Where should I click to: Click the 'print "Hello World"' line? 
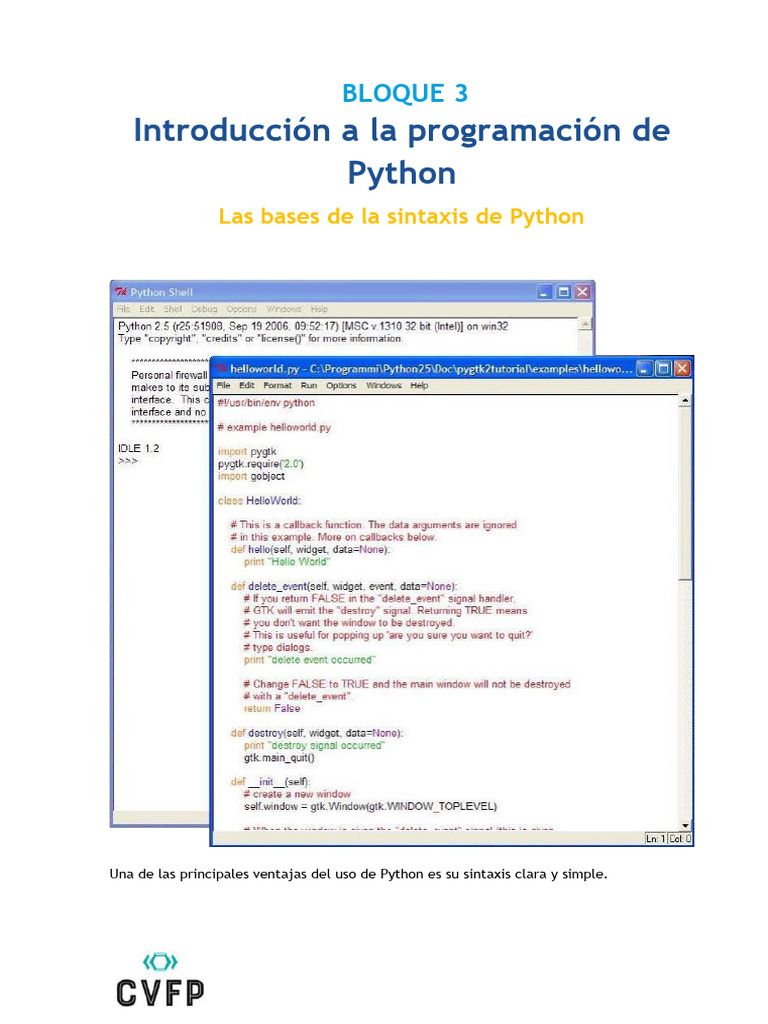(x=287, y=562)
